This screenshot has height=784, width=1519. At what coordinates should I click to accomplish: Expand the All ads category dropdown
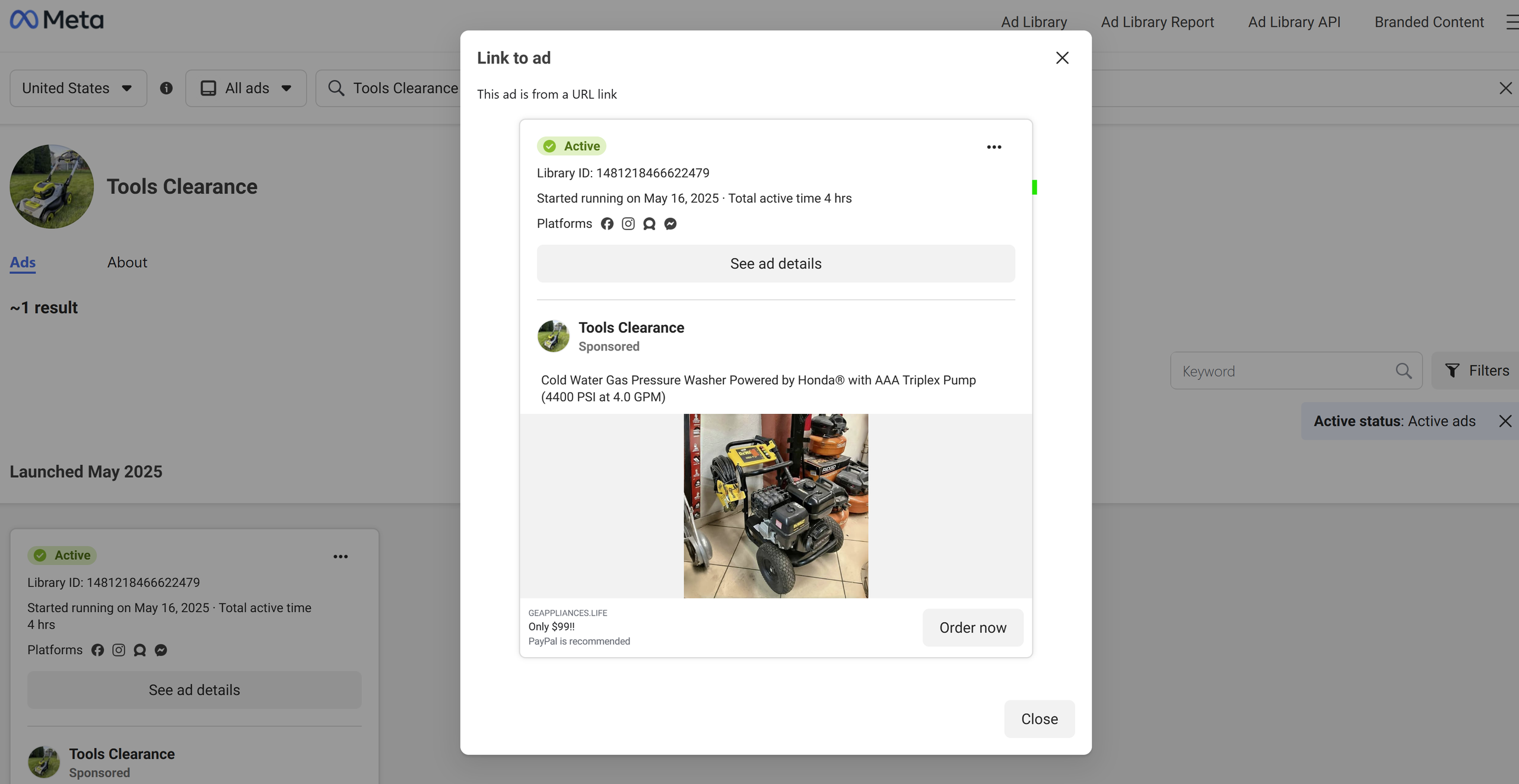pyautogui.click(x=246, y=88)
